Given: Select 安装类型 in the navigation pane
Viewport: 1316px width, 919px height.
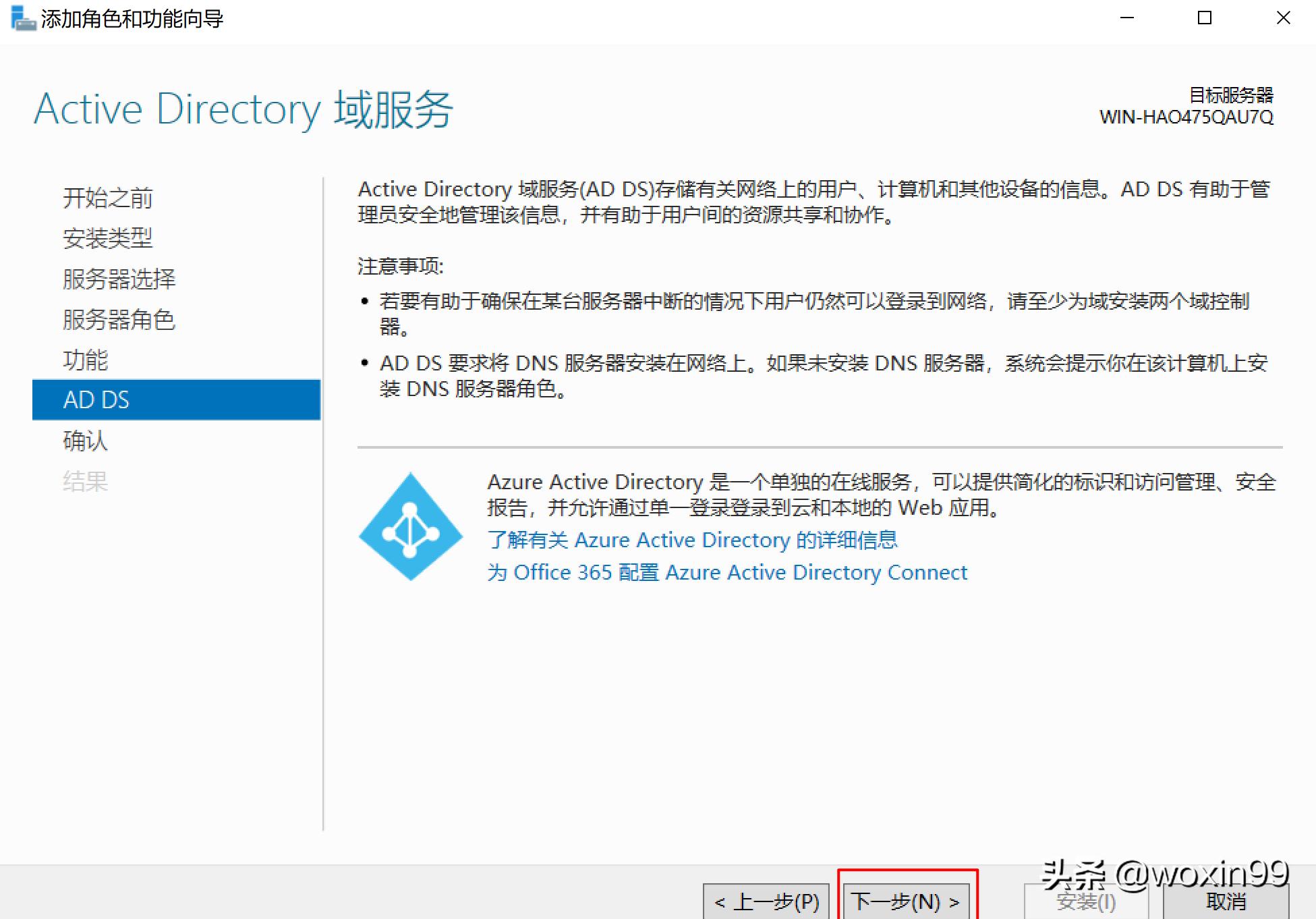Looking at the screenshot, I should 107,238.
